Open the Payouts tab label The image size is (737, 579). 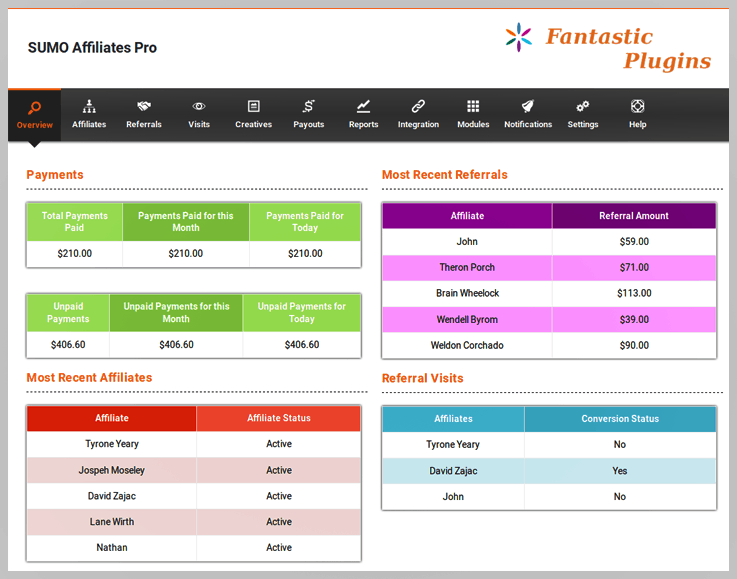point(309,125)
